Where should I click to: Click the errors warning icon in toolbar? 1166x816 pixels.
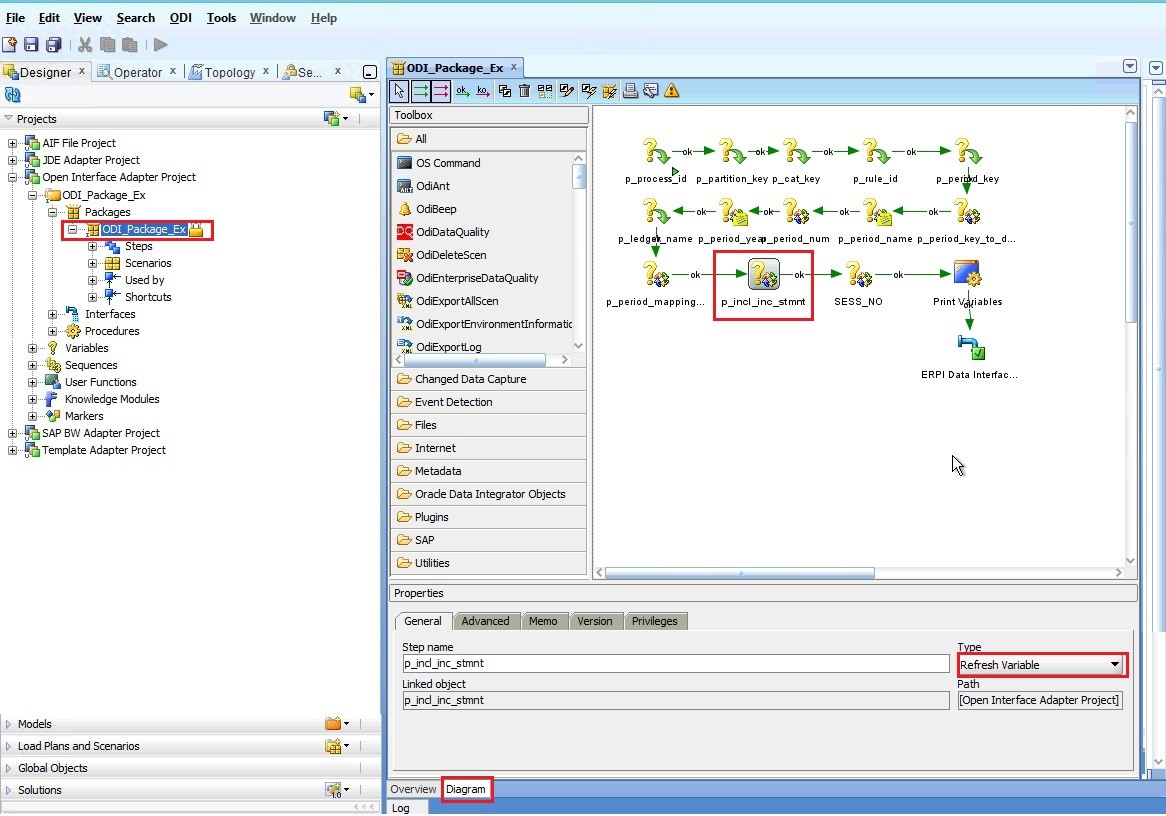point(672,91)
